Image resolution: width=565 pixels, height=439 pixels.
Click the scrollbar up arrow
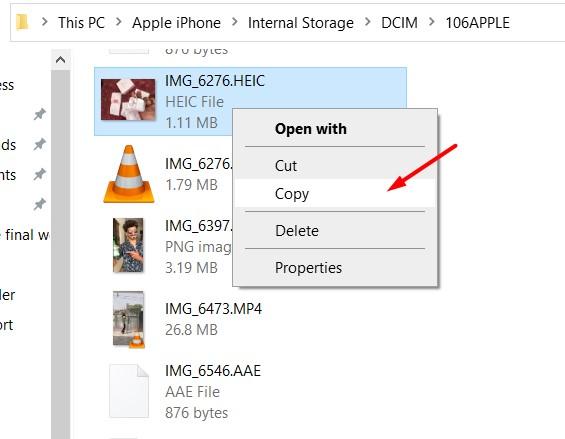point(61,60)
